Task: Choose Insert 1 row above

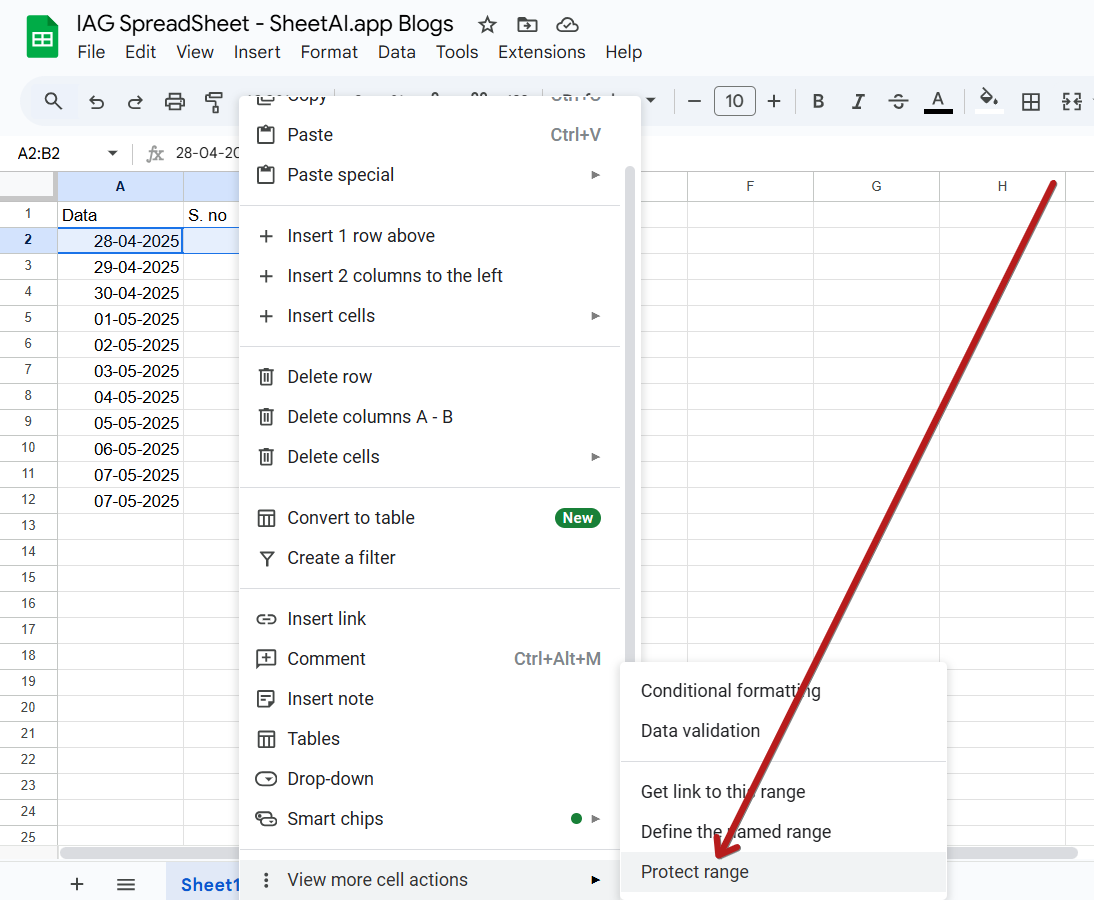Action: tap(430, 236)
